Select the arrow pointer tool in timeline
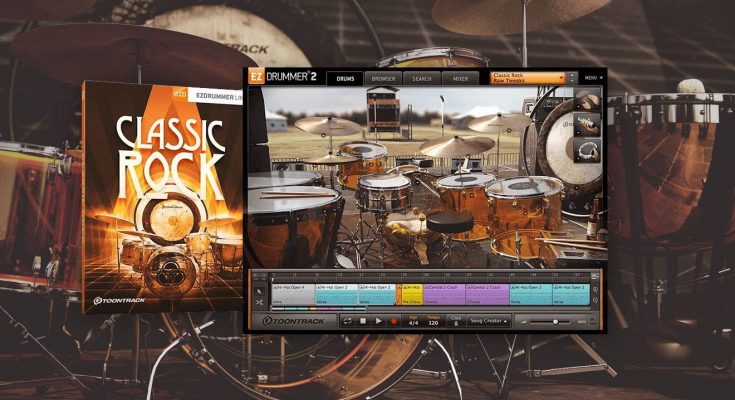The image size is (735, 400). click(x=260, y=290)
